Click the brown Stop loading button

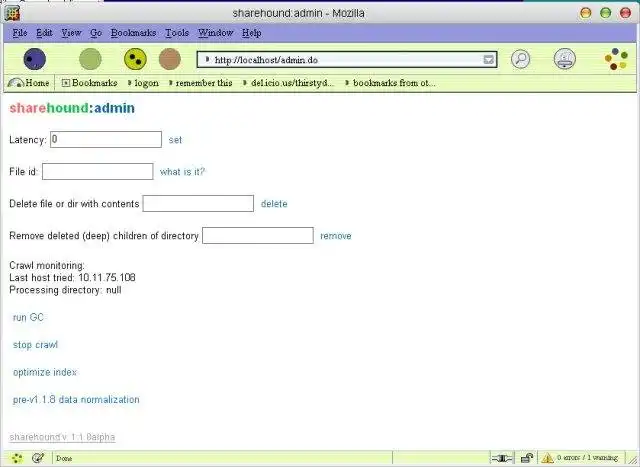tap(170, 59)
